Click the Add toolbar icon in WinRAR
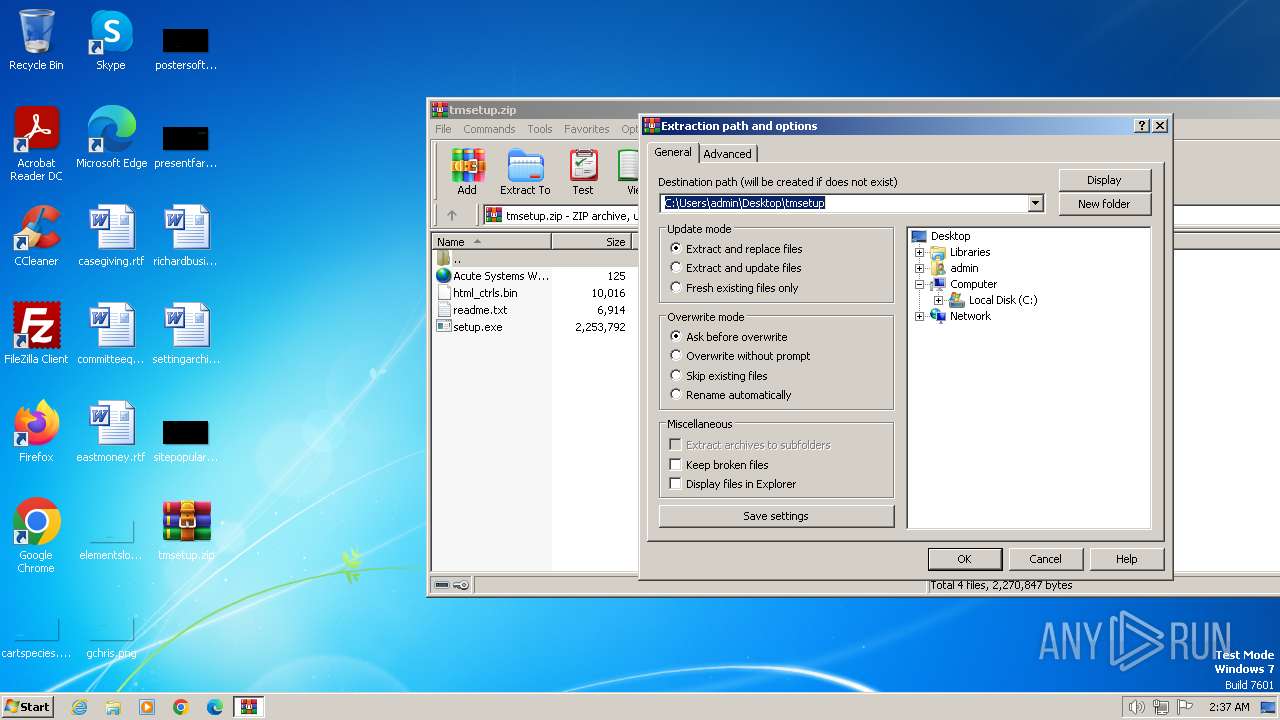Image resolution: width=1280 pixels, height=720 pixels. (467, 172)
